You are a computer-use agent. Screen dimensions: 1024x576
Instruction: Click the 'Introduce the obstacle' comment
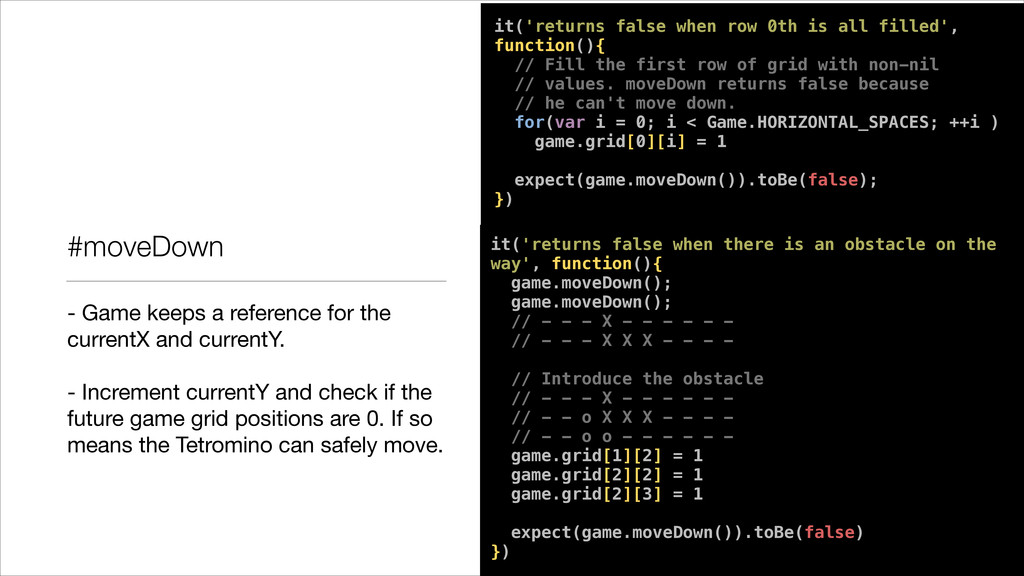[x=637, y=379]
